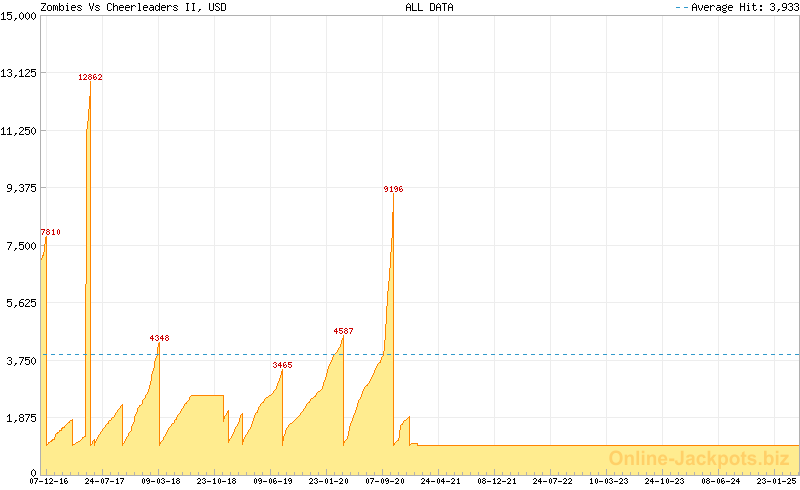Click the x-axis date 09-06-19
This screenshot has width=800, height=490.
(x=273, y=481)
